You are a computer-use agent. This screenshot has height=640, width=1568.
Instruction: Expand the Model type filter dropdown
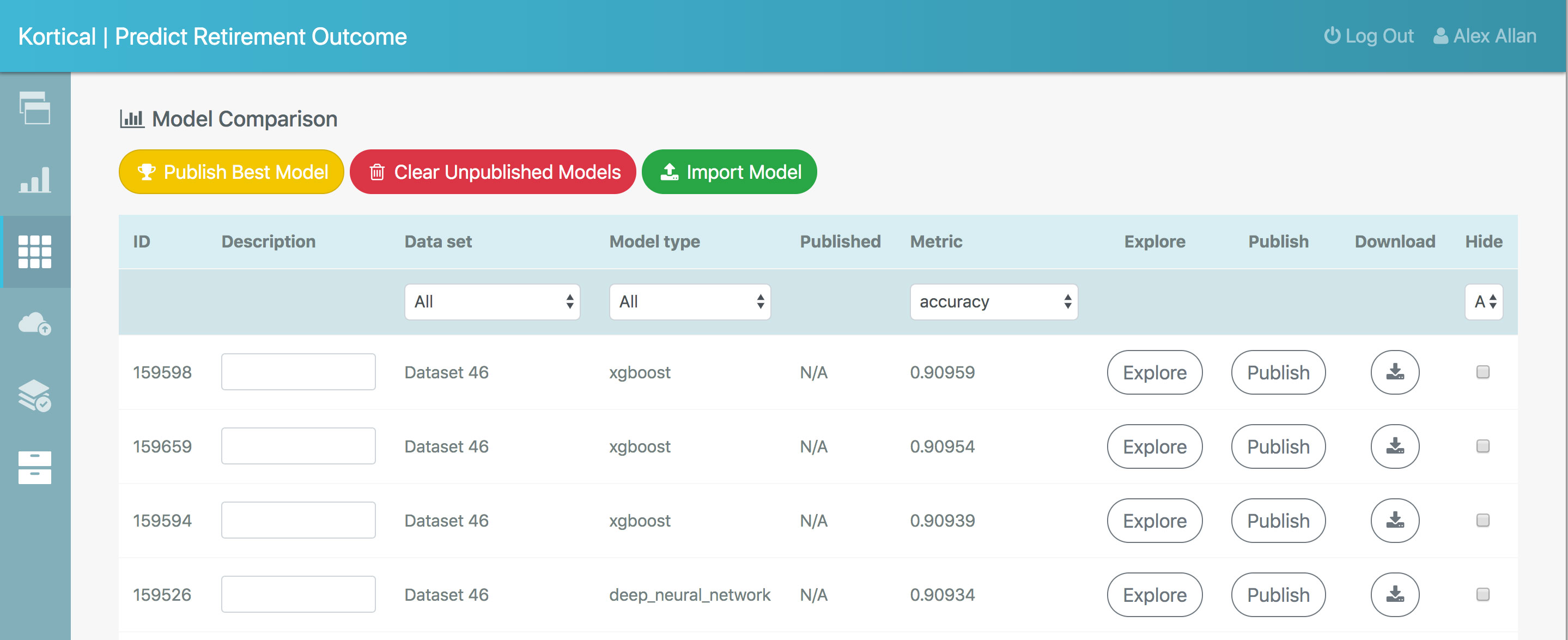690,301
